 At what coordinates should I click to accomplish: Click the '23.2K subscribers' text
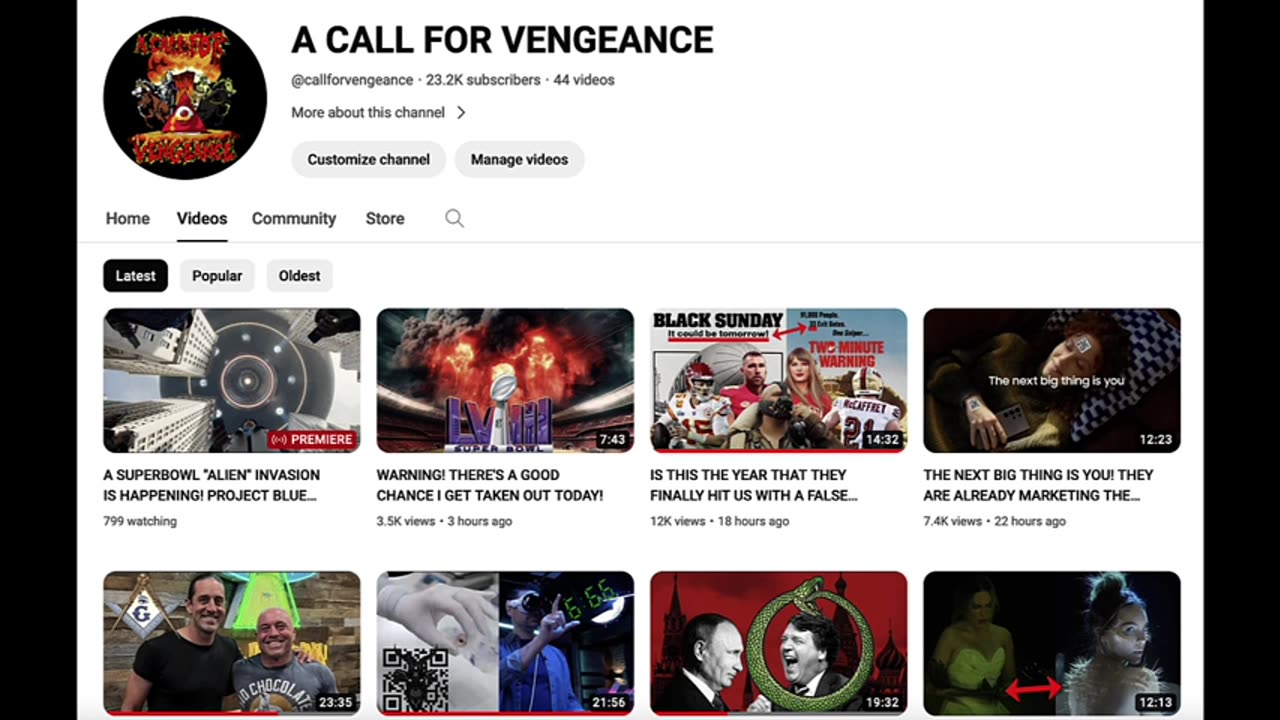coord(483,80)
